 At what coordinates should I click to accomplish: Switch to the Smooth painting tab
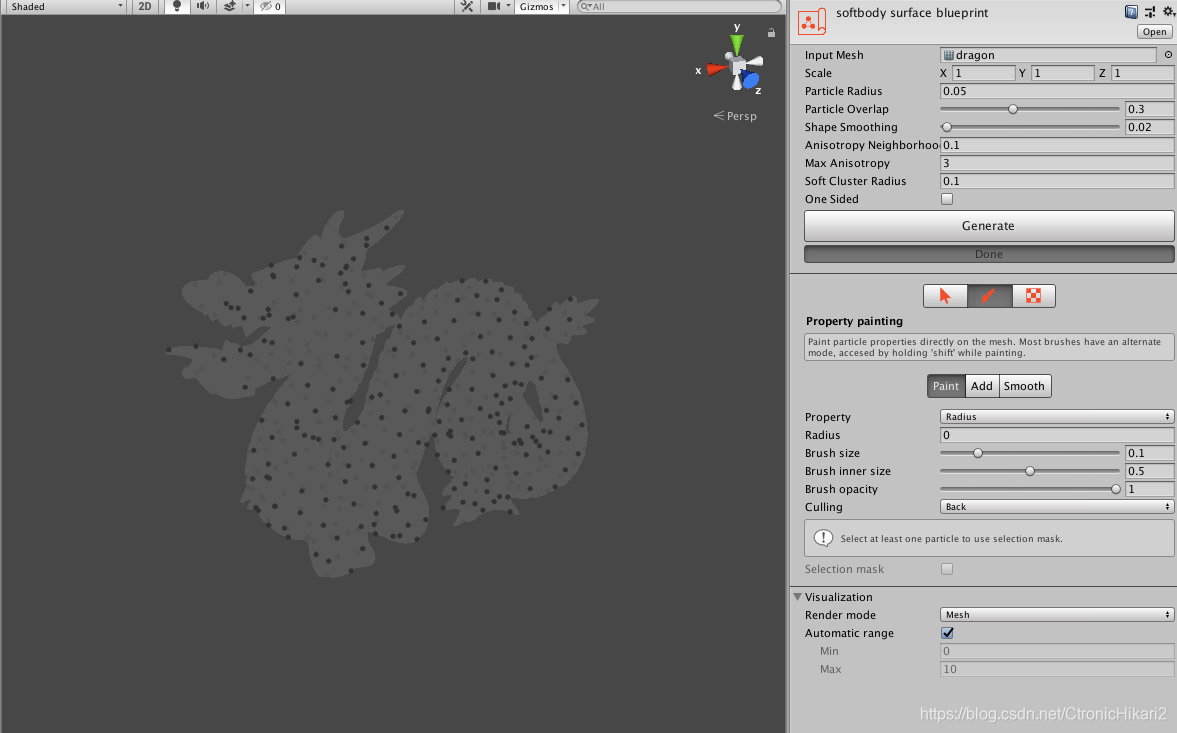tap(1024, 385)
